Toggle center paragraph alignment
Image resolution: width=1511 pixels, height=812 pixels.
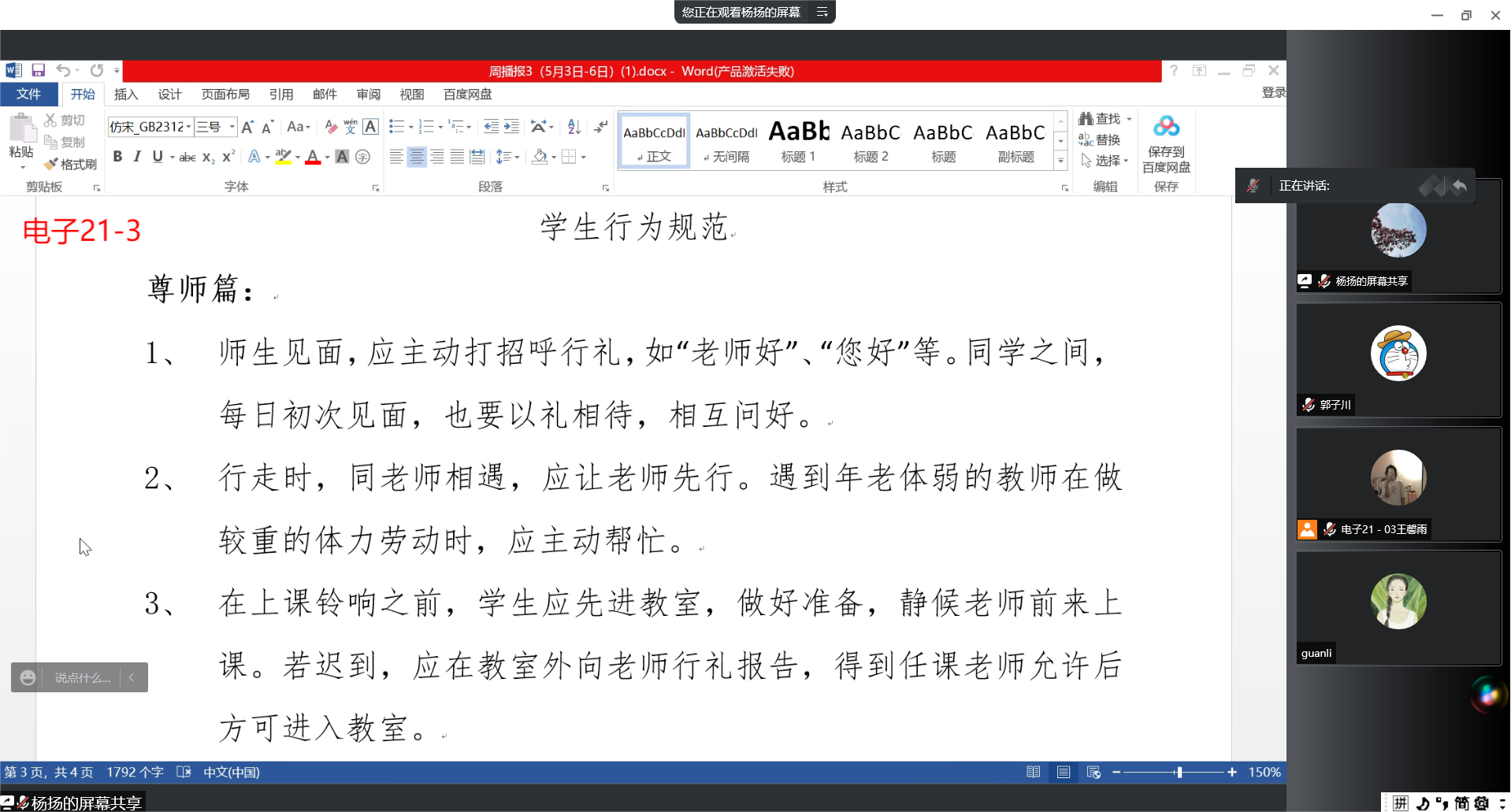pyautogui.click(x=417, y=157)
